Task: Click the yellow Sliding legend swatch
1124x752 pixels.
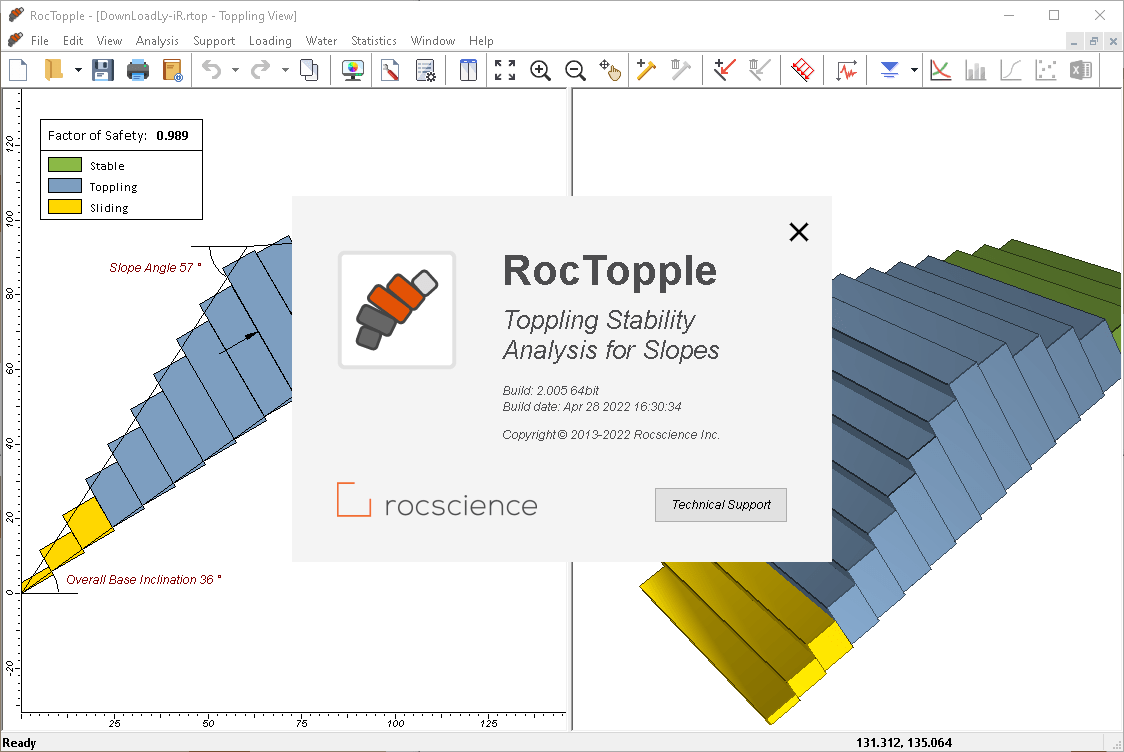Action: point(65,206)
